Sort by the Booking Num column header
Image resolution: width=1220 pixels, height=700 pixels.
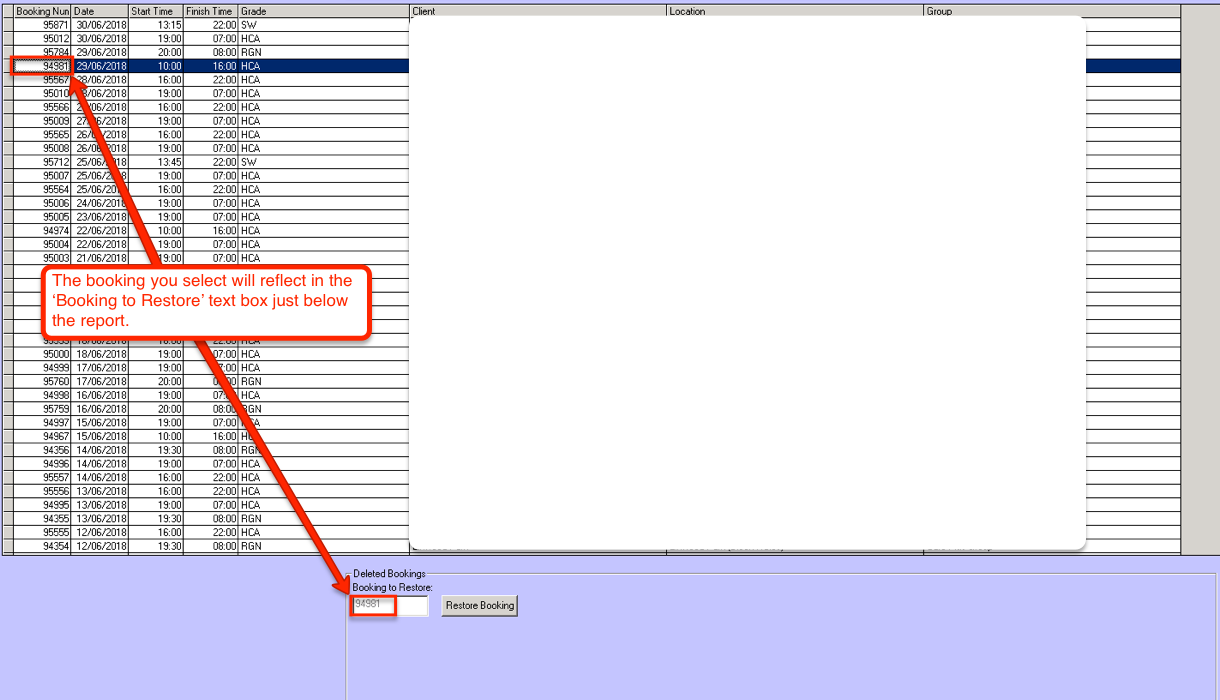coord(40,11)
